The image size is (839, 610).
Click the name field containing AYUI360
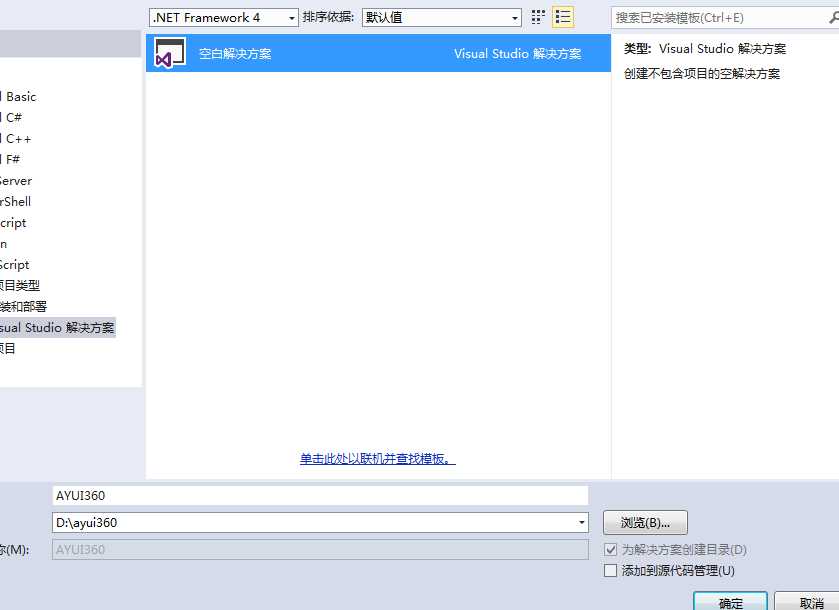click(x=320, y=495)
